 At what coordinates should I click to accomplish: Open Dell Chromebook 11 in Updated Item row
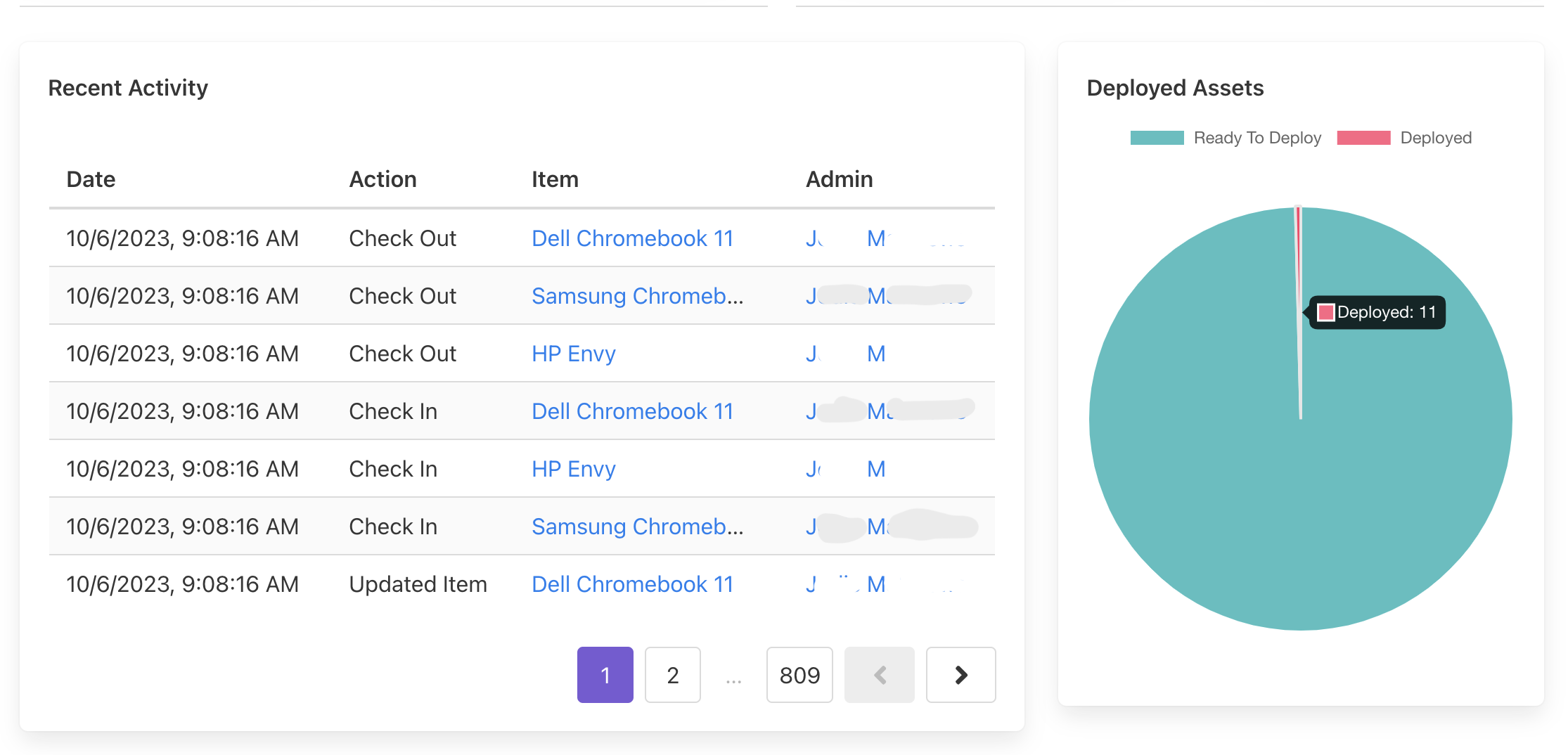tap(632, 584)
